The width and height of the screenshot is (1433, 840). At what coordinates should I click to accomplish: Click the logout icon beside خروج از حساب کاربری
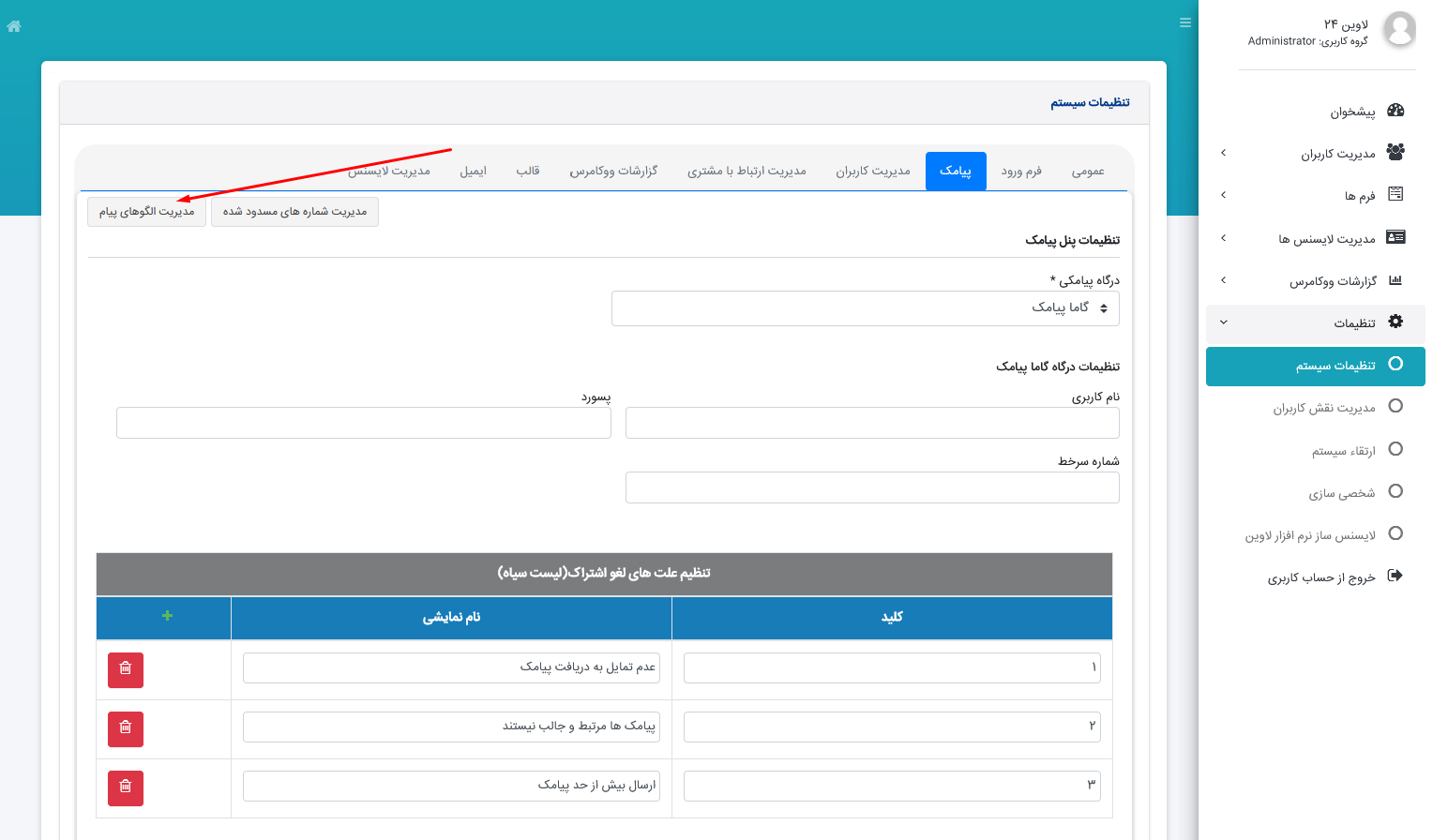coord(1395,577)
